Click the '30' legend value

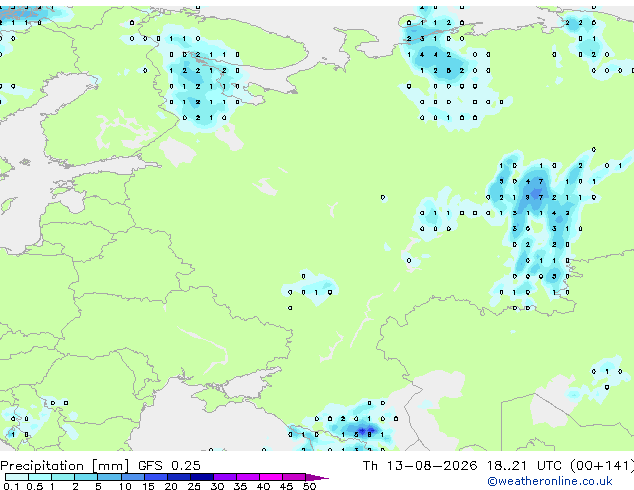pyautogui.click(x=217, y=486)
